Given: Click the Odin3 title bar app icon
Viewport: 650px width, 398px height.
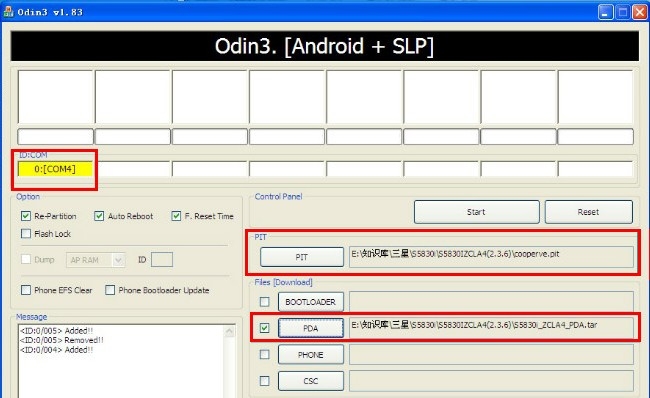Looking at the screenshot, I should pyautogui.click(x=8, y=12).
